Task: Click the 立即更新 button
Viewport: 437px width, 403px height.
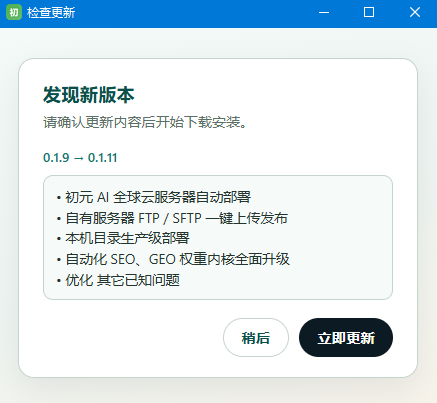Action: click(346, 337)
